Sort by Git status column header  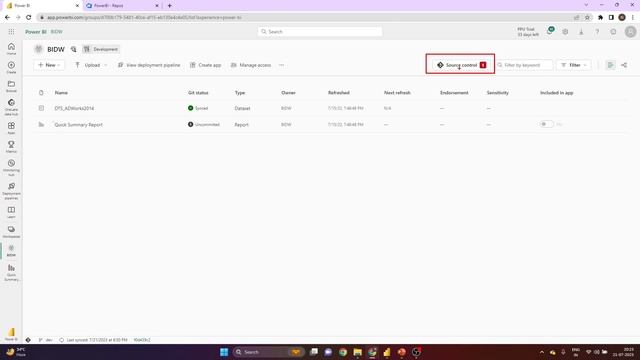[x=198, y=93]
